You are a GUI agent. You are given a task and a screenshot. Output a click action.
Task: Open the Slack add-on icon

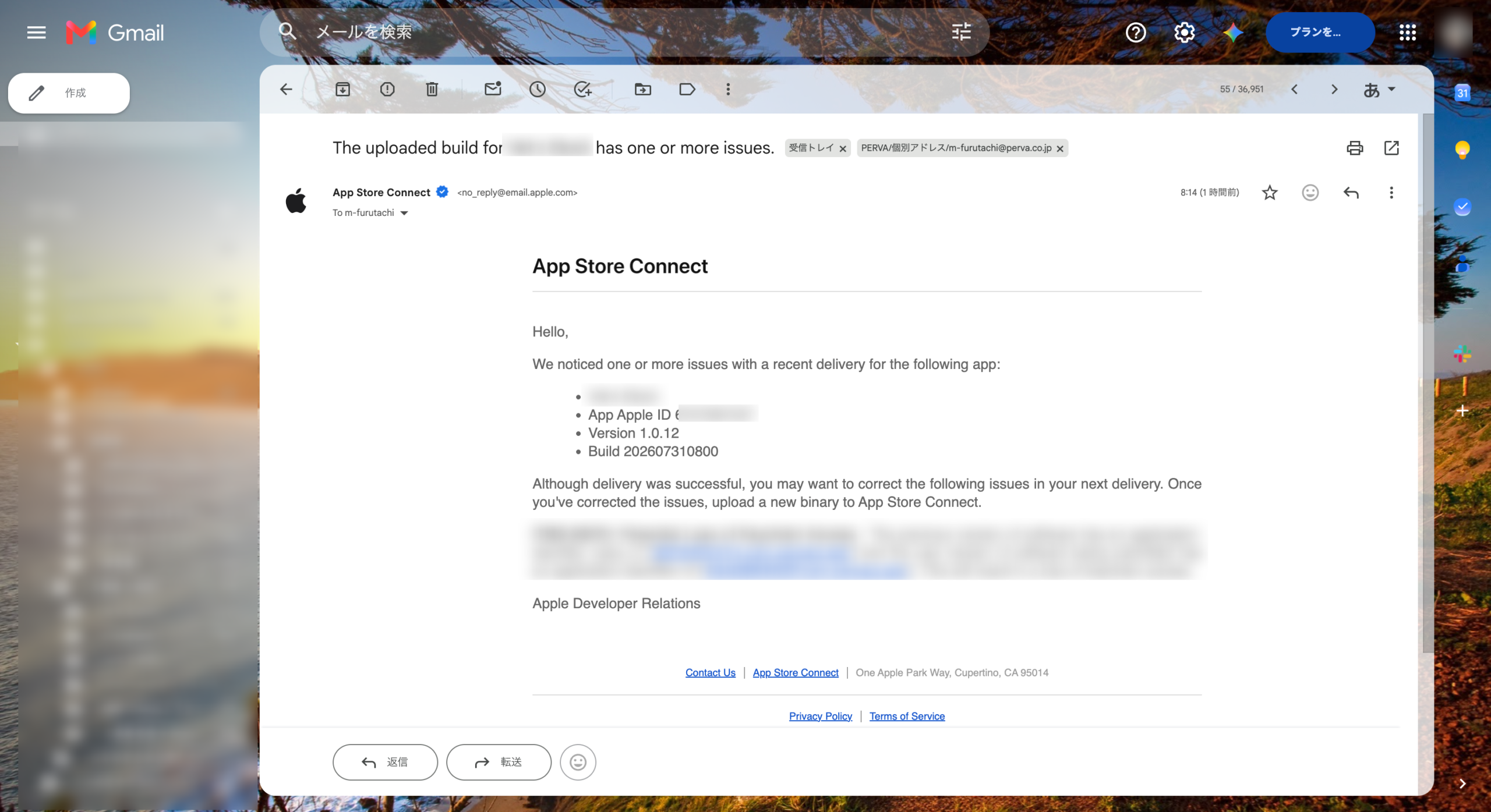pyautogui.click(x=1462, y=354)
